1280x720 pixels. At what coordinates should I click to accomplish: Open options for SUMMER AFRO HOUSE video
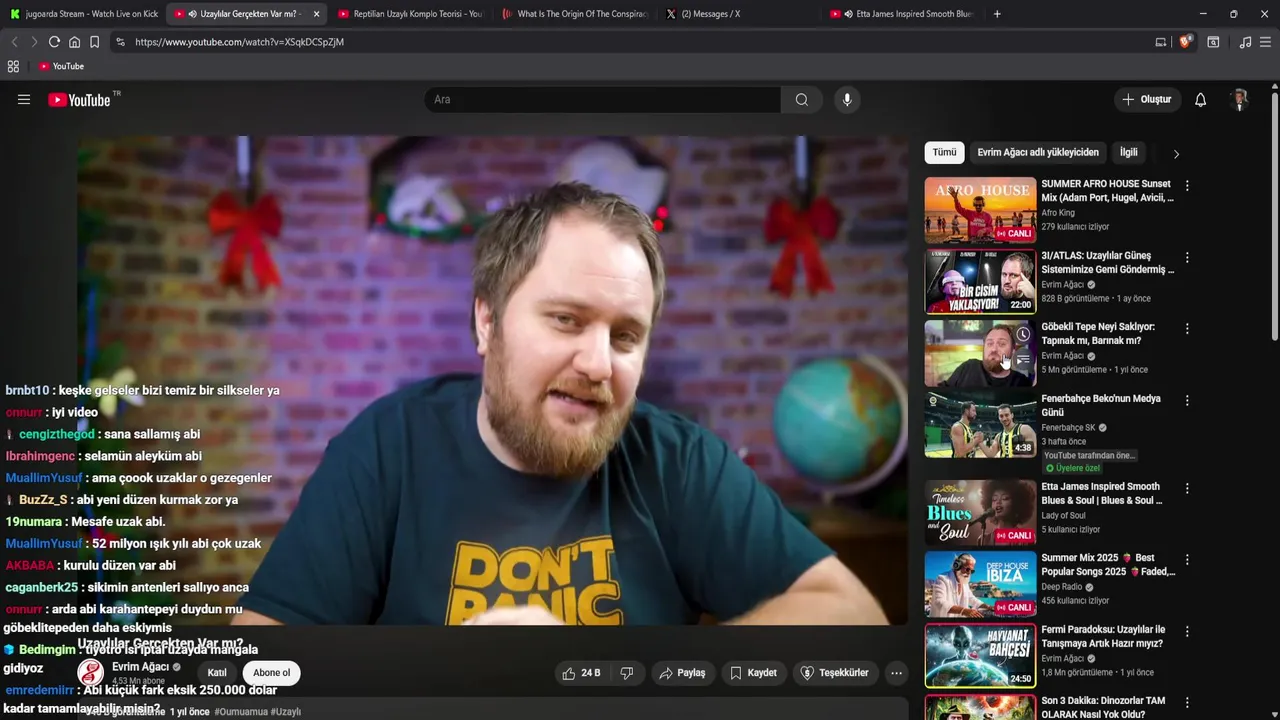click(x=1187, y=186)
